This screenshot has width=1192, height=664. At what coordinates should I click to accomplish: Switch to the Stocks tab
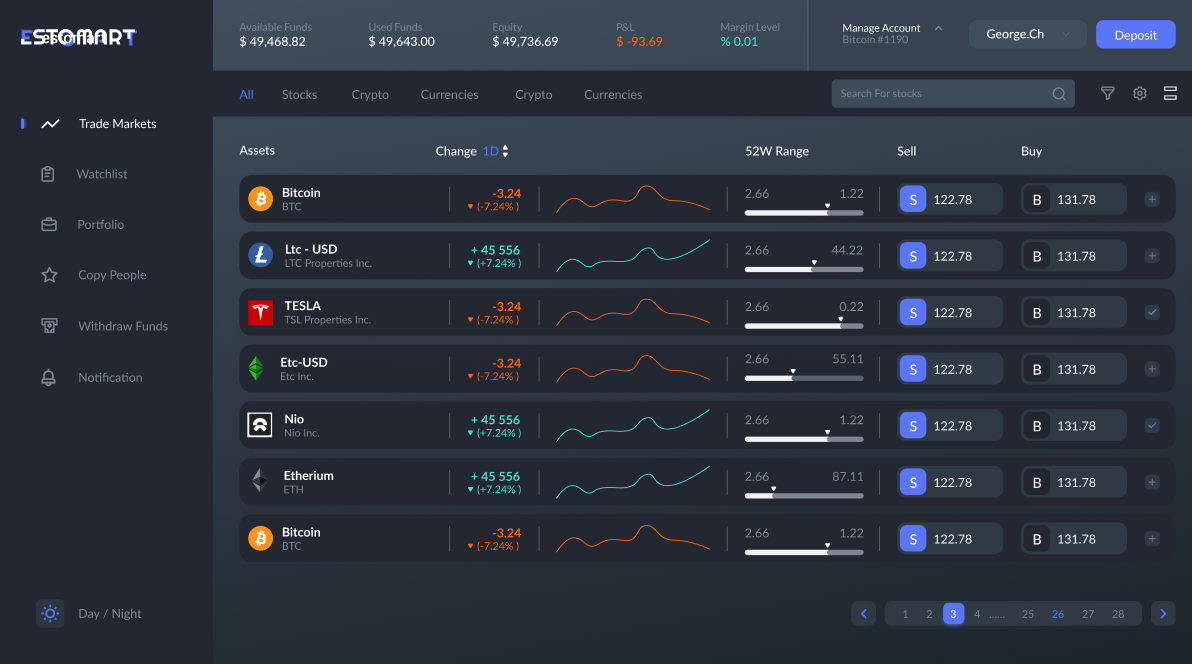[299, 95]
